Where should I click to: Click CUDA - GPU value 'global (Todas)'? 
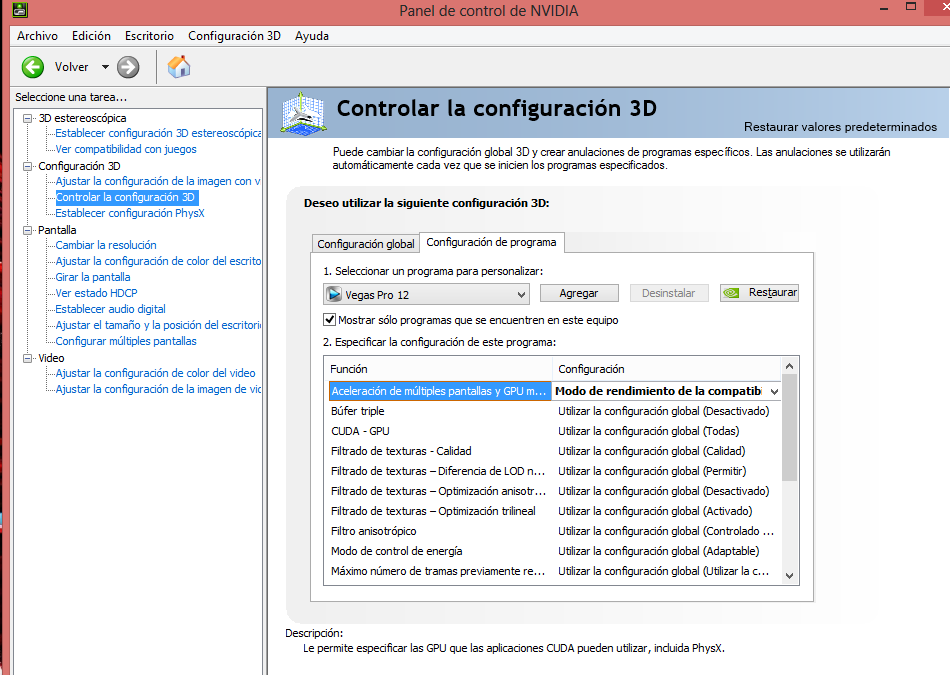coord(648,431)
